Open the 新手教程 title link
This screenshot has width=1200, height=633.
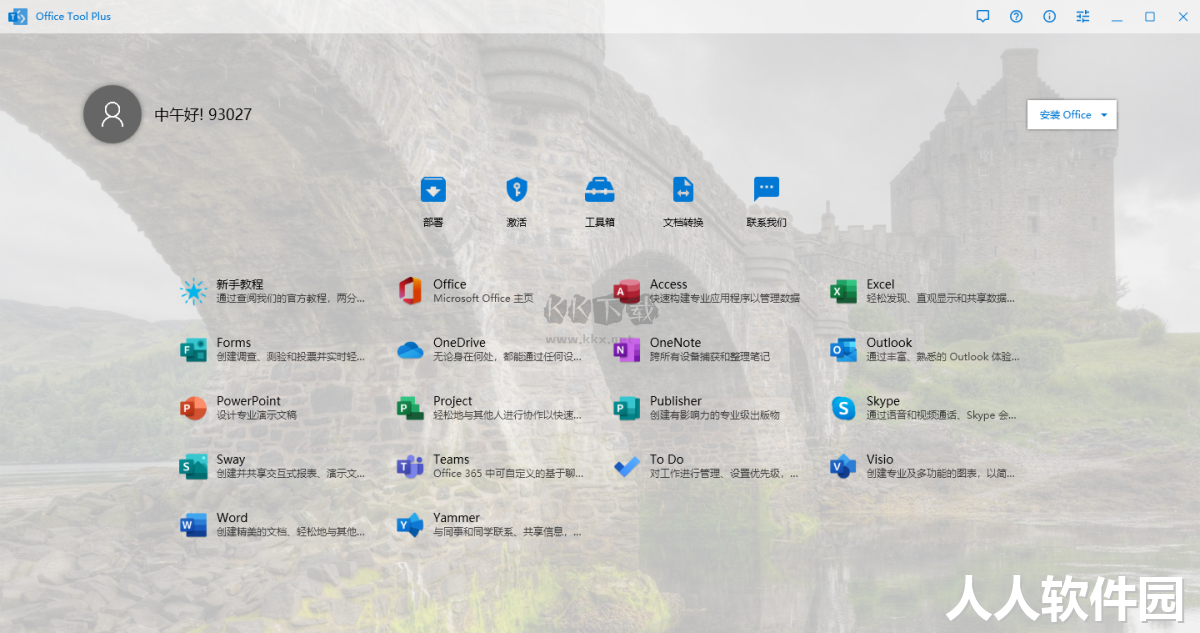[240, 284]
